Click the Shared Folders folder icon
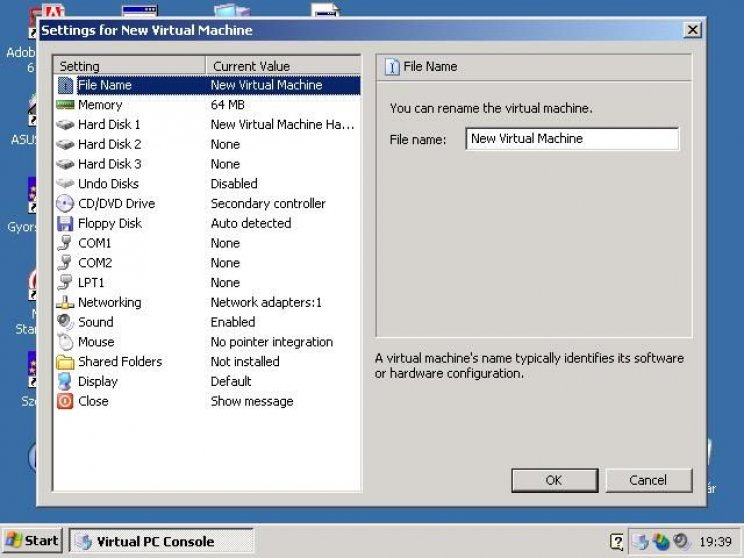Viewport: 744px width, 558px height. 65,362
